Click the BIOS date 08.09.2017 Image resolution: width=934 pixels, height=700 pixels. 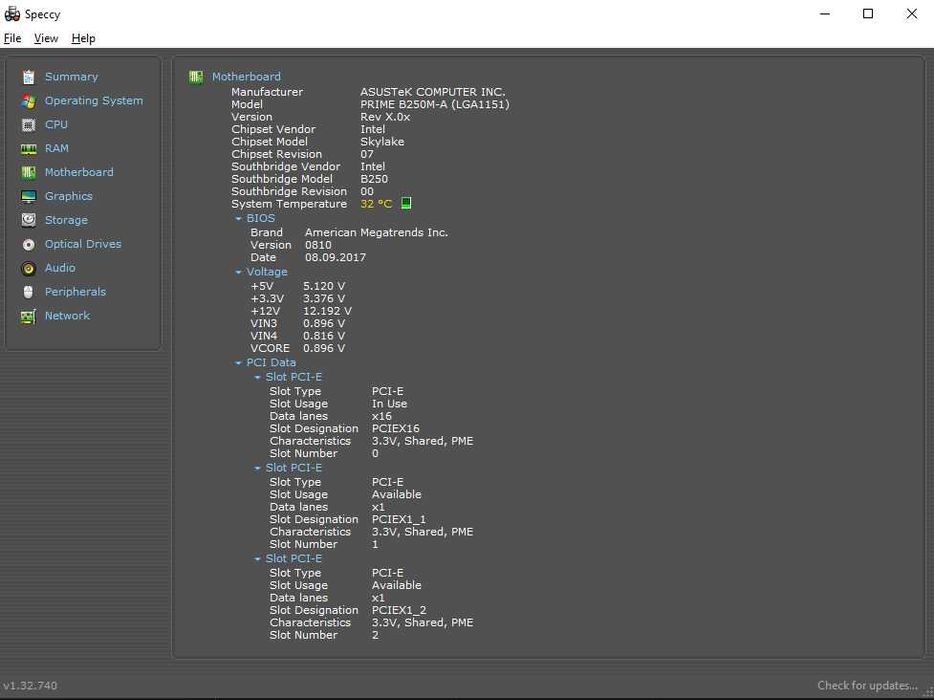(x=335, y=257)
